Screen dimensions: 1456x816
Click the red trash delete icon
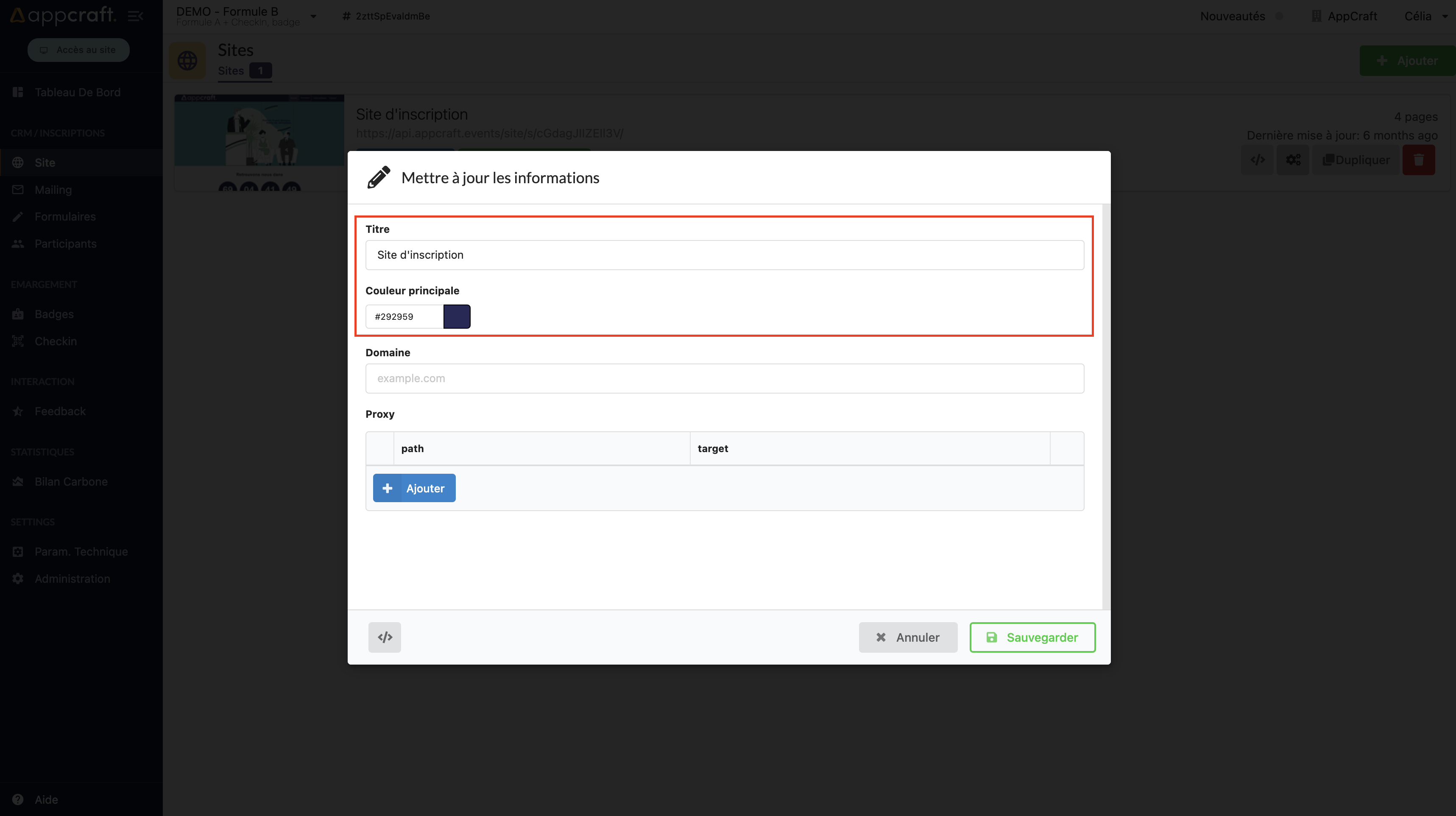point(1418,160)
